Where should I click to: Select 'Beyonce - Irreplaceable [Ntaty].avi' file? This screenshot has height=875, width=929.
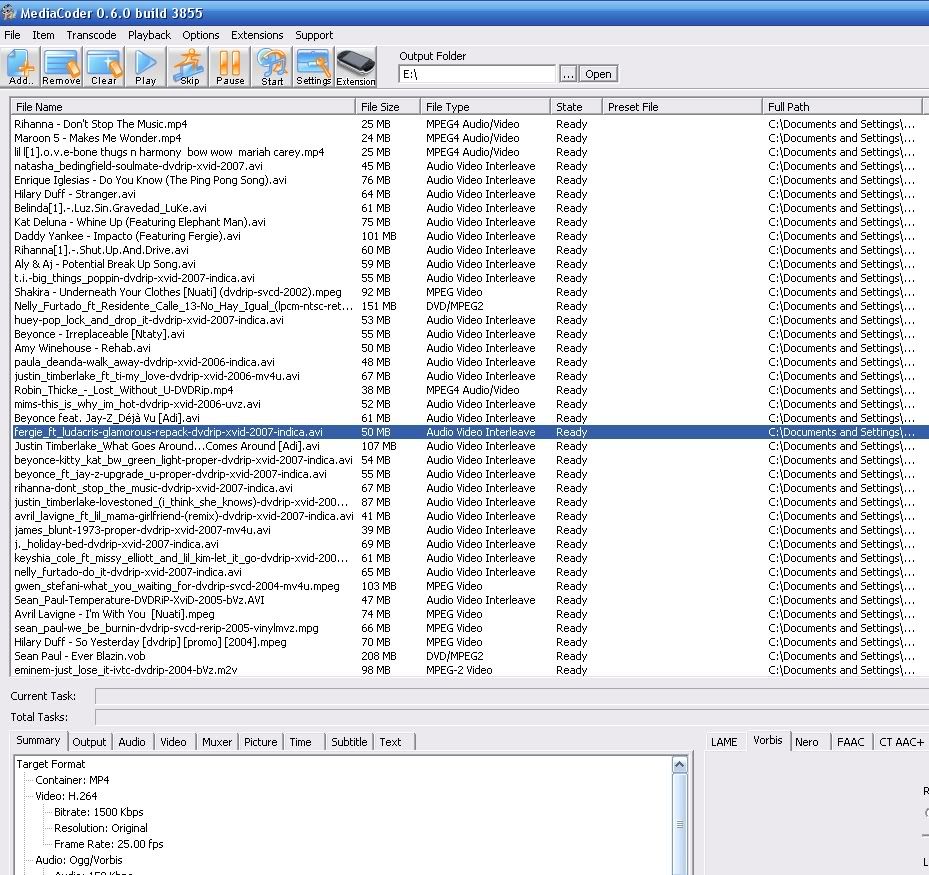(468, 334)
